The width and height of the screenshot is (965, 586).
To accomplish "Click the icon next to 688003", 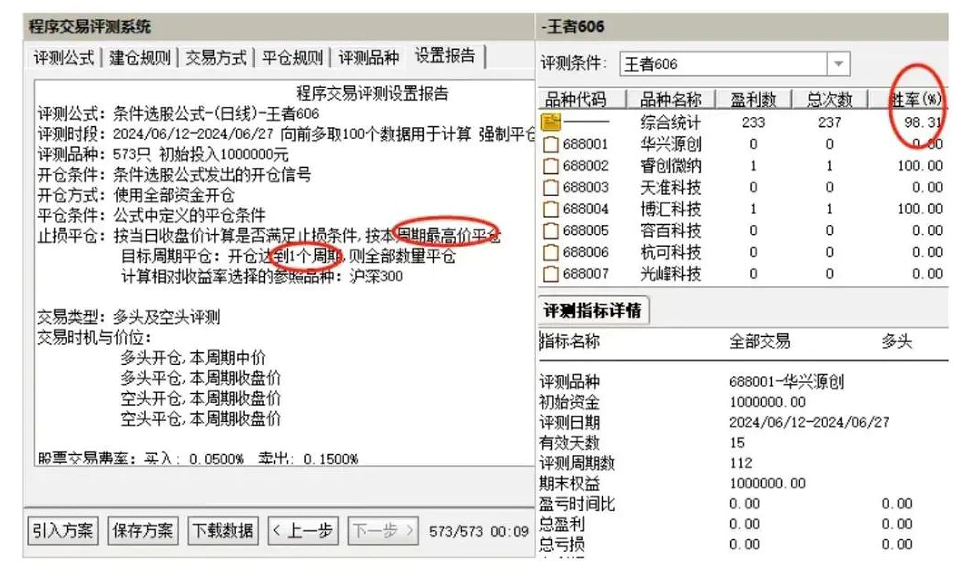I will pos(551,187).
